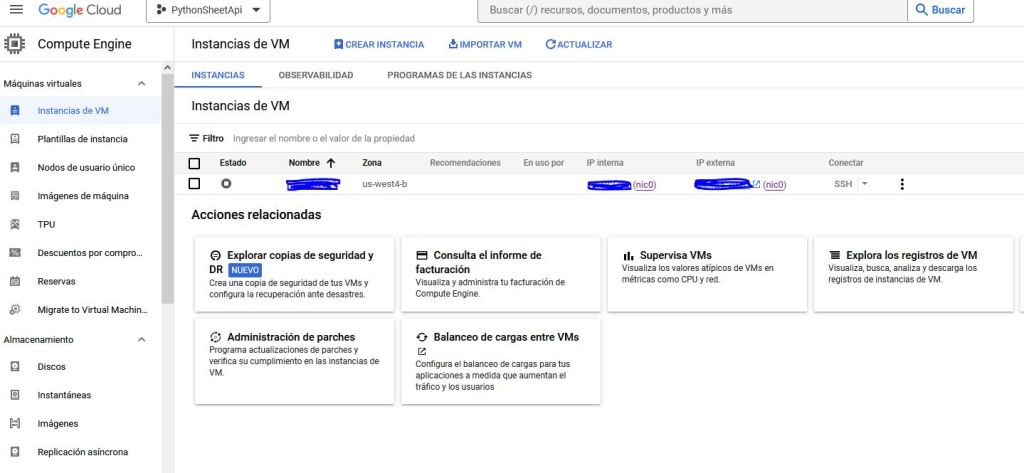Open the hamburger navigation menu
The image size is (1024, 473).
pos(16,10)
